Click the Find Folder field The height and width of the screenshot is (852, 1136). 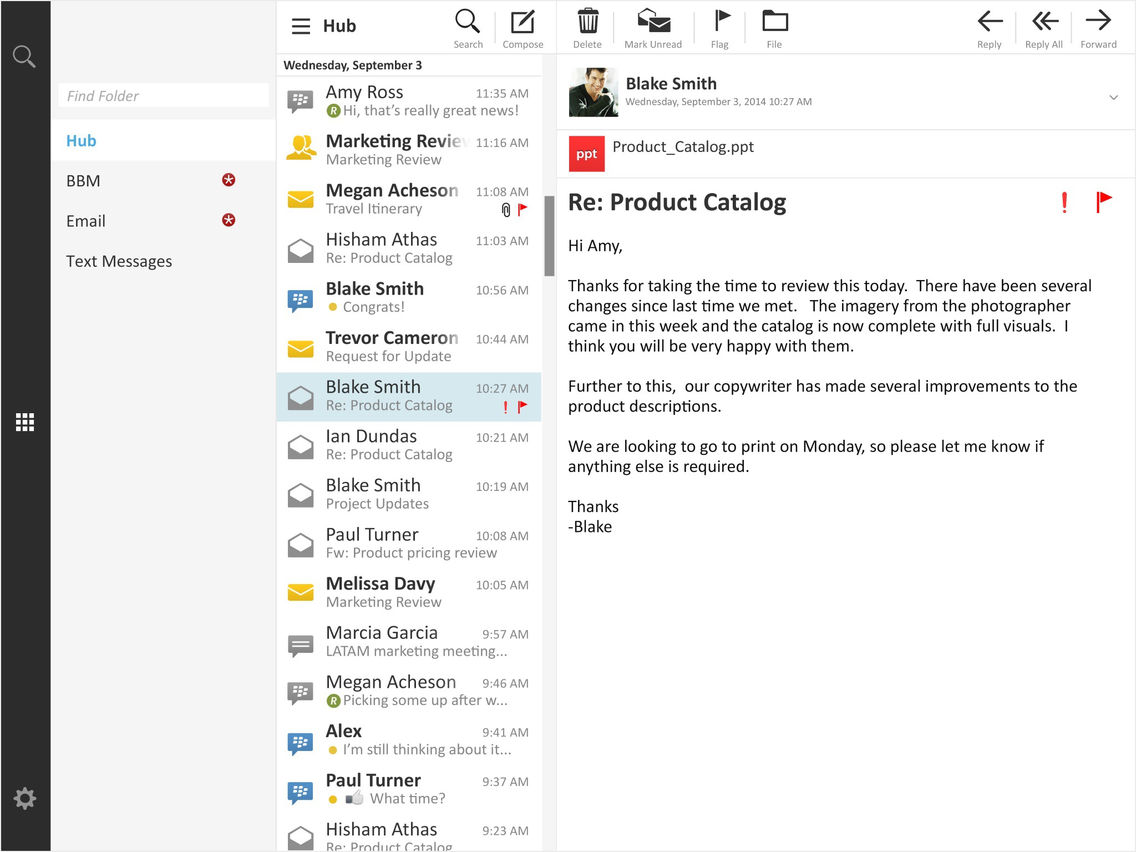(163, 96)
